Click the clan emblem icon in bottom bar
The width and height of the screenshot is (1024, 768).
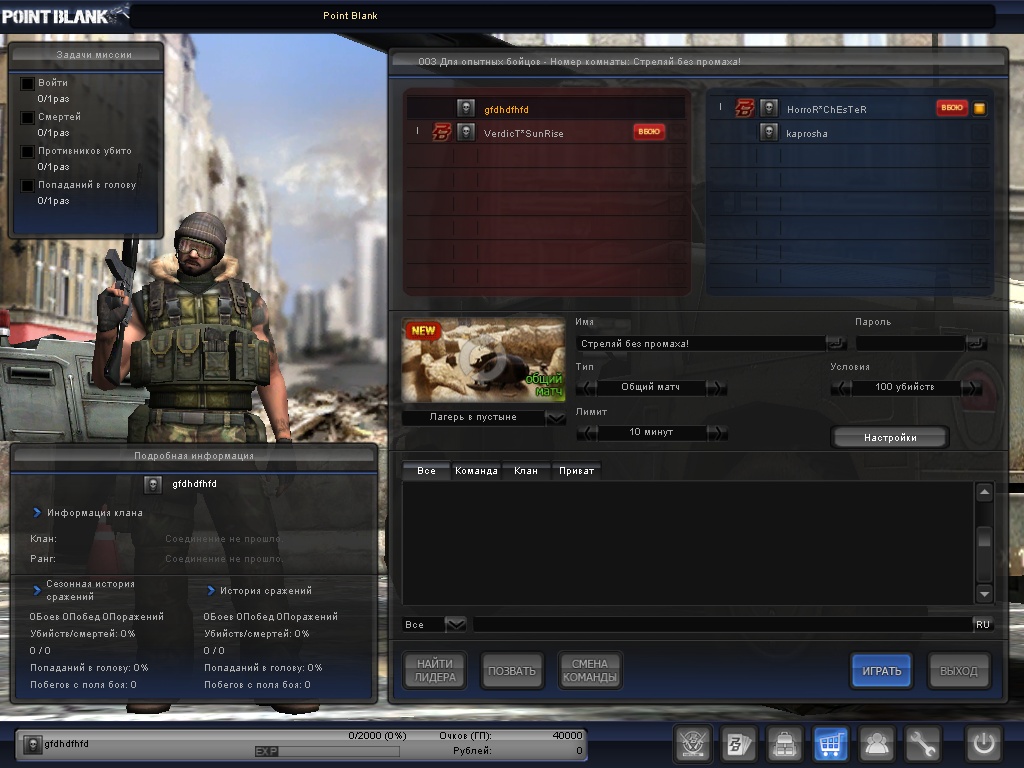pyautogui.click(x=691, y=744)
